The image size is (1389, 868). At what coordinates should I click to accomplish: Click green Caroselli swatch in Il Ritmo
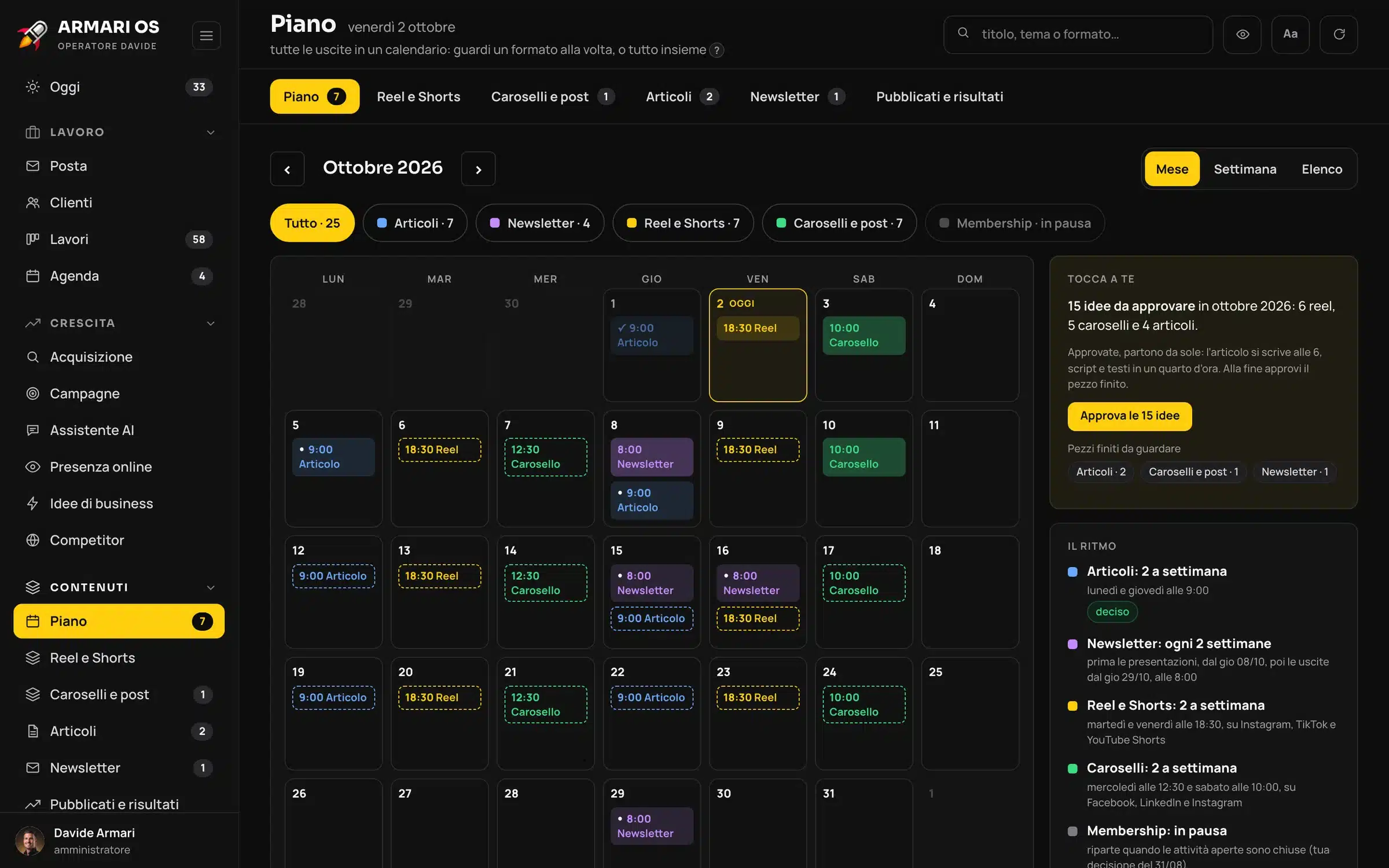[1072, 768]
